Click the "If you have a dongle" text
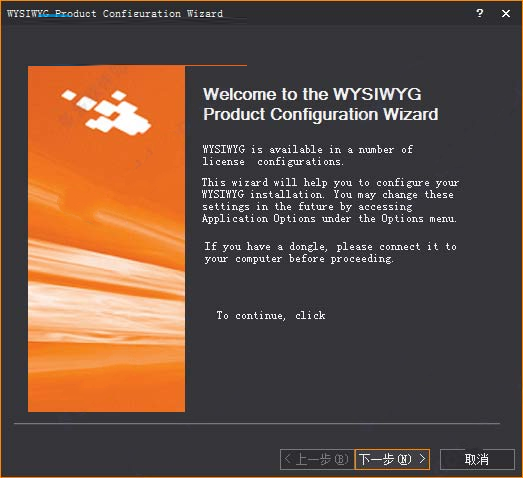 tap(265, 247)
